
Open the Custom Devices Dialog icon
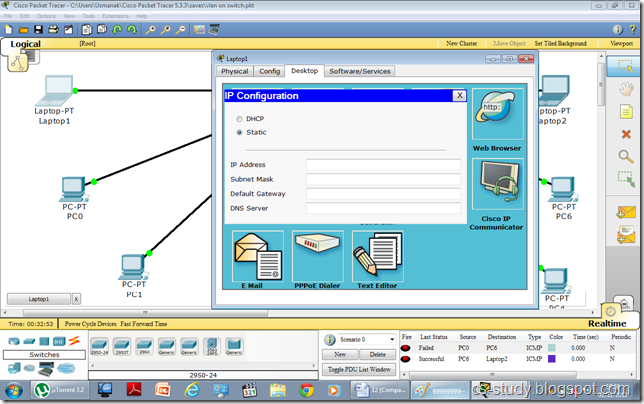click(214, 30)
